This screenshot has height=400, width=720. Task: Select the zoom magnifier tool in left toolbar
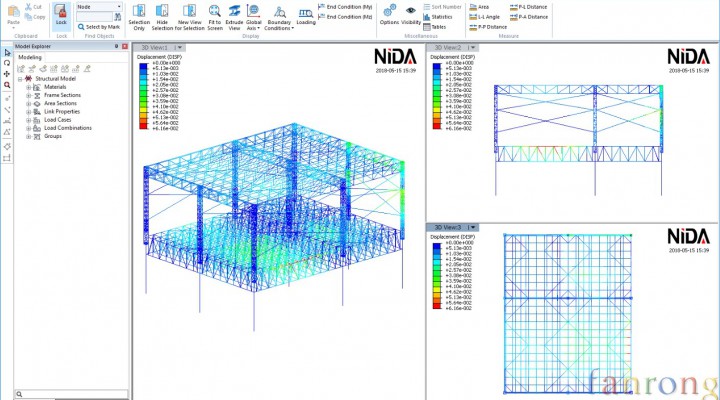[x=7, y=85]
